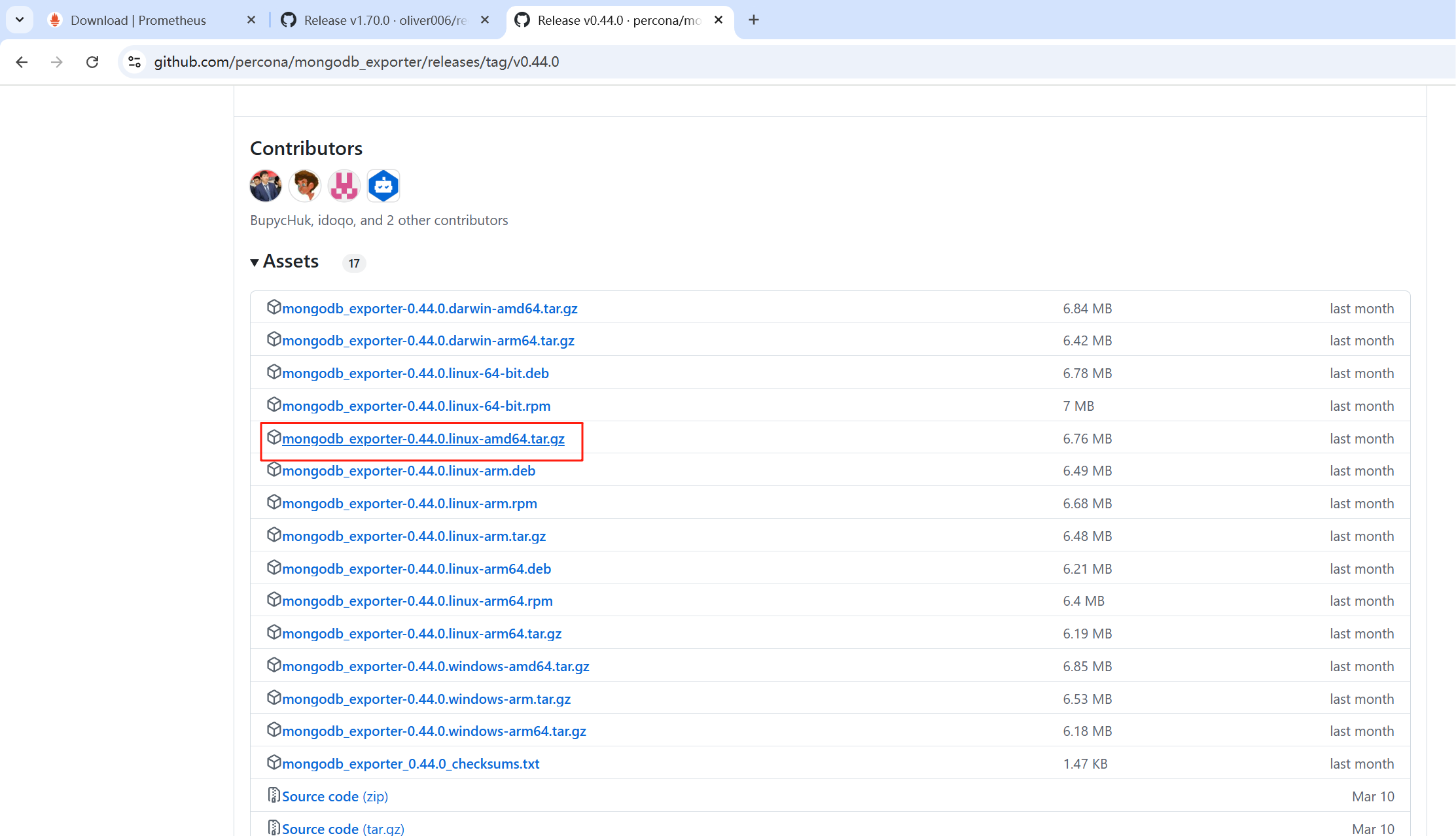Click the browser back arrow button
Screen dimensions: 1456x836
[x=22, y=61]
